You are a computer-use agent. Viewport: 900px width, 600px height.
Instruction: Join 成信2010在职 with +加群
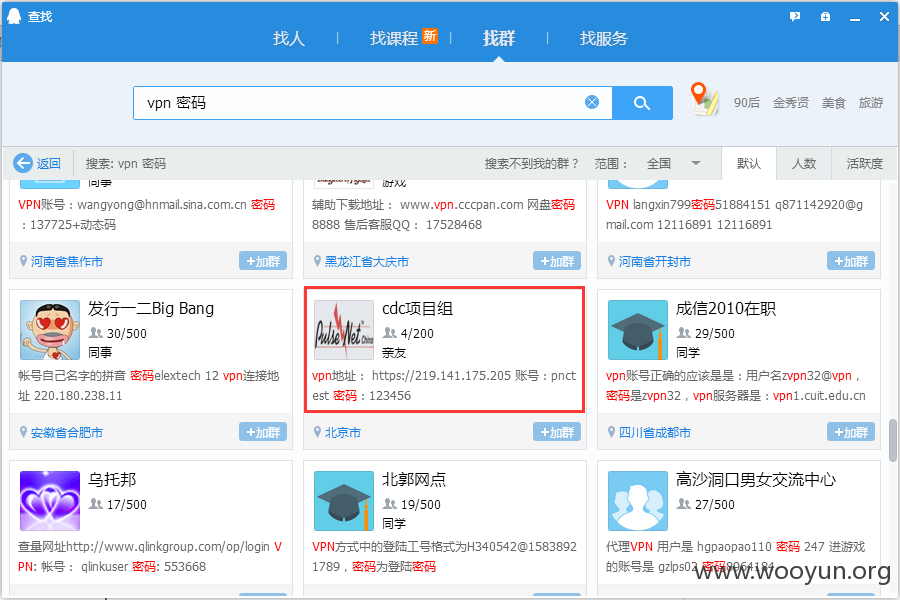pyautogui.click(x=851, y=432)
